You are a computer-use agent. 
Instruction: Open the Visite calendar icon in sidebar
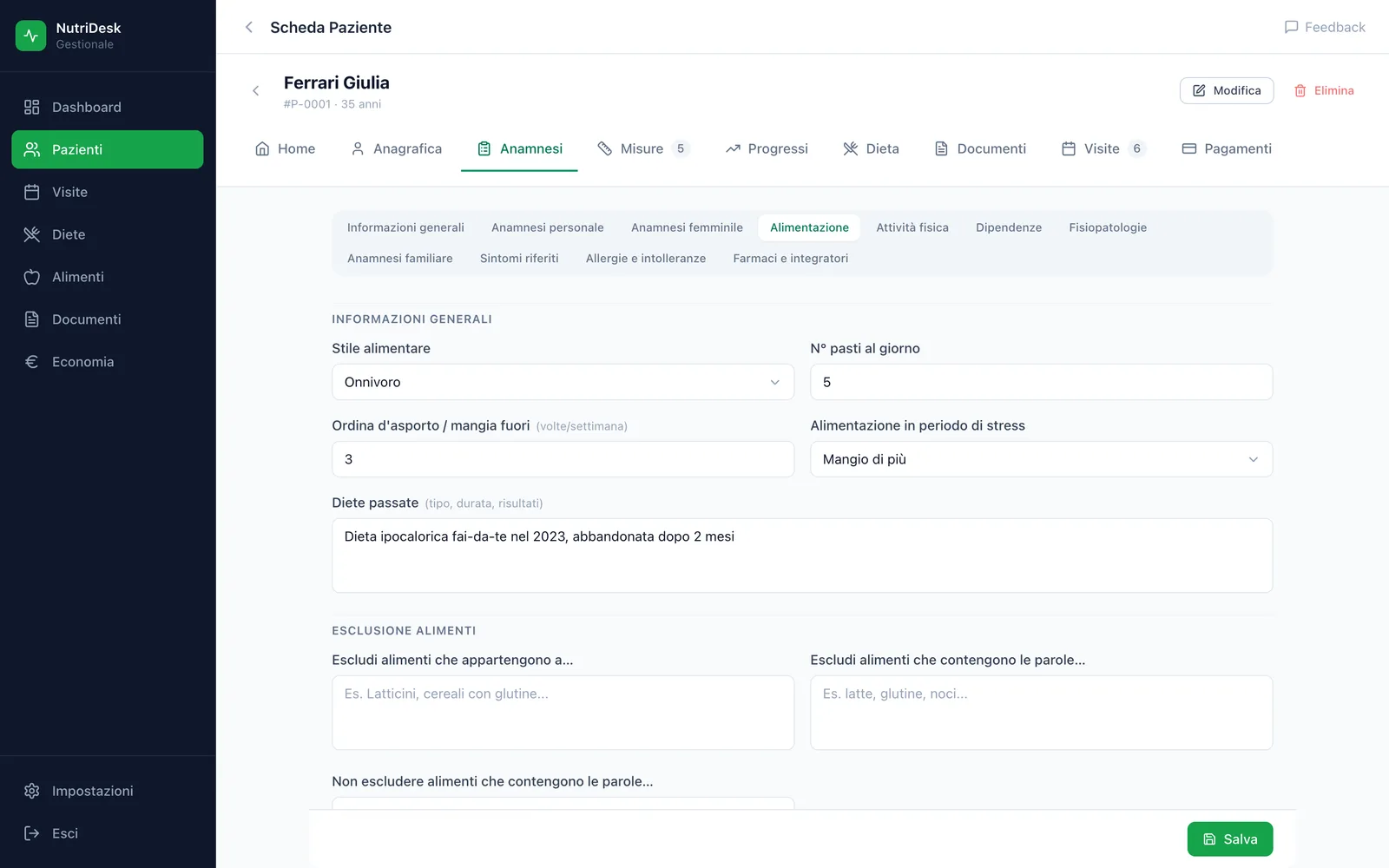[32, 192]
